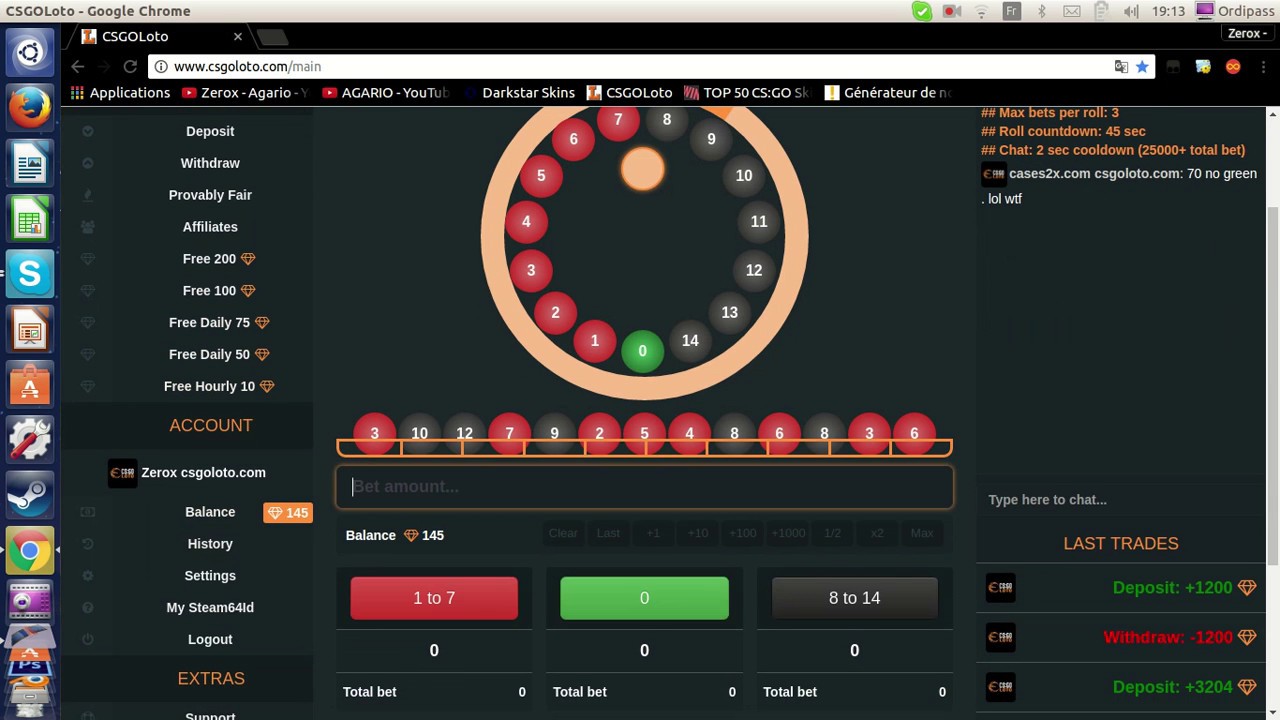This screenshot has width=1280, height=720.
Task: Open the Générateur bookmark
Action: coord(887,92)
